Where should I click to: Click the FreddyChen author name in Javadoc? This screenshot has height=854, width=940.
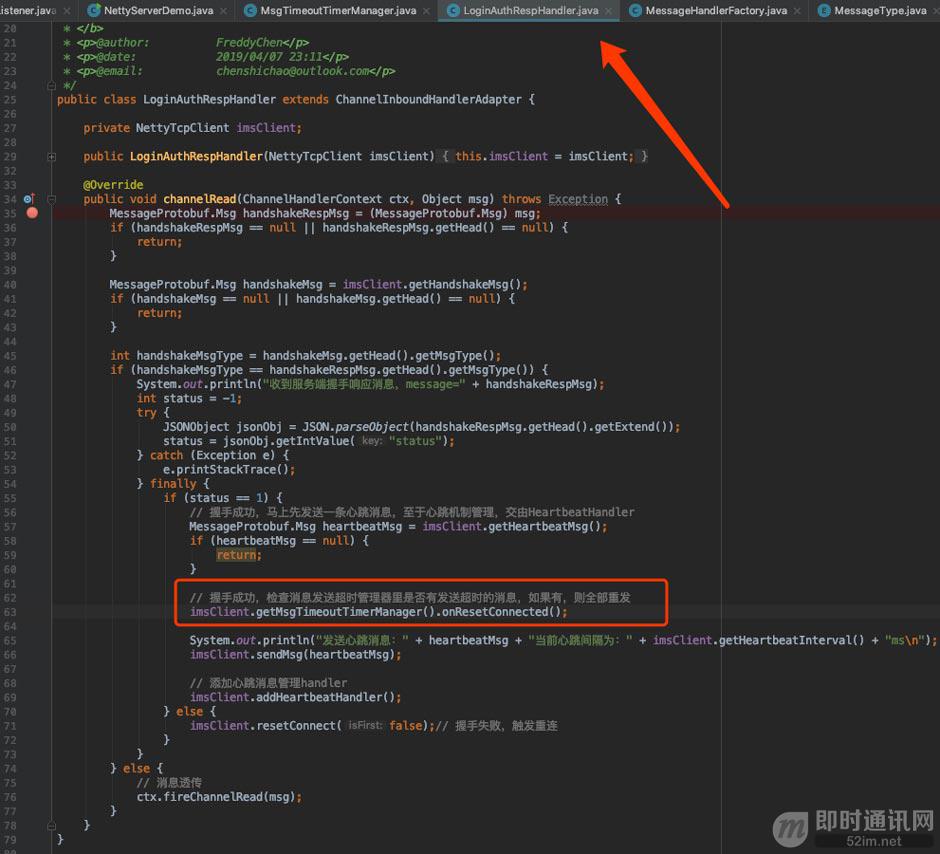point(249,43)
